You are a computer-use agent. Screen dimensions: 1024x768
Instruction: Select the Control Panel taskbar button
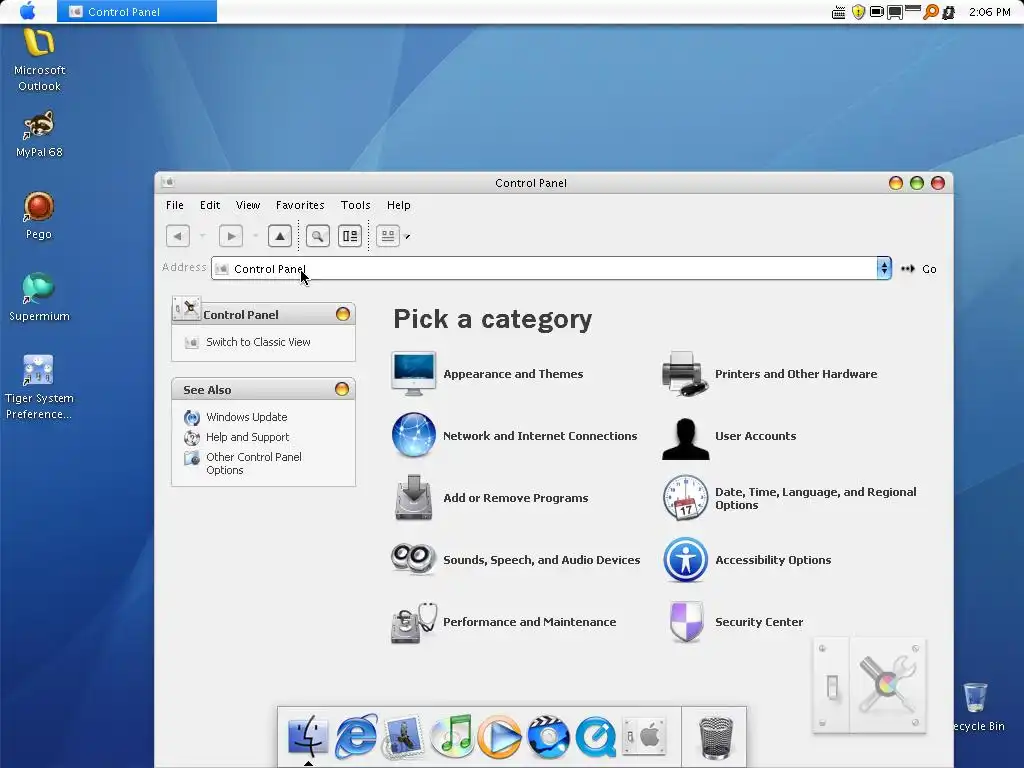(x=136, y=11)
